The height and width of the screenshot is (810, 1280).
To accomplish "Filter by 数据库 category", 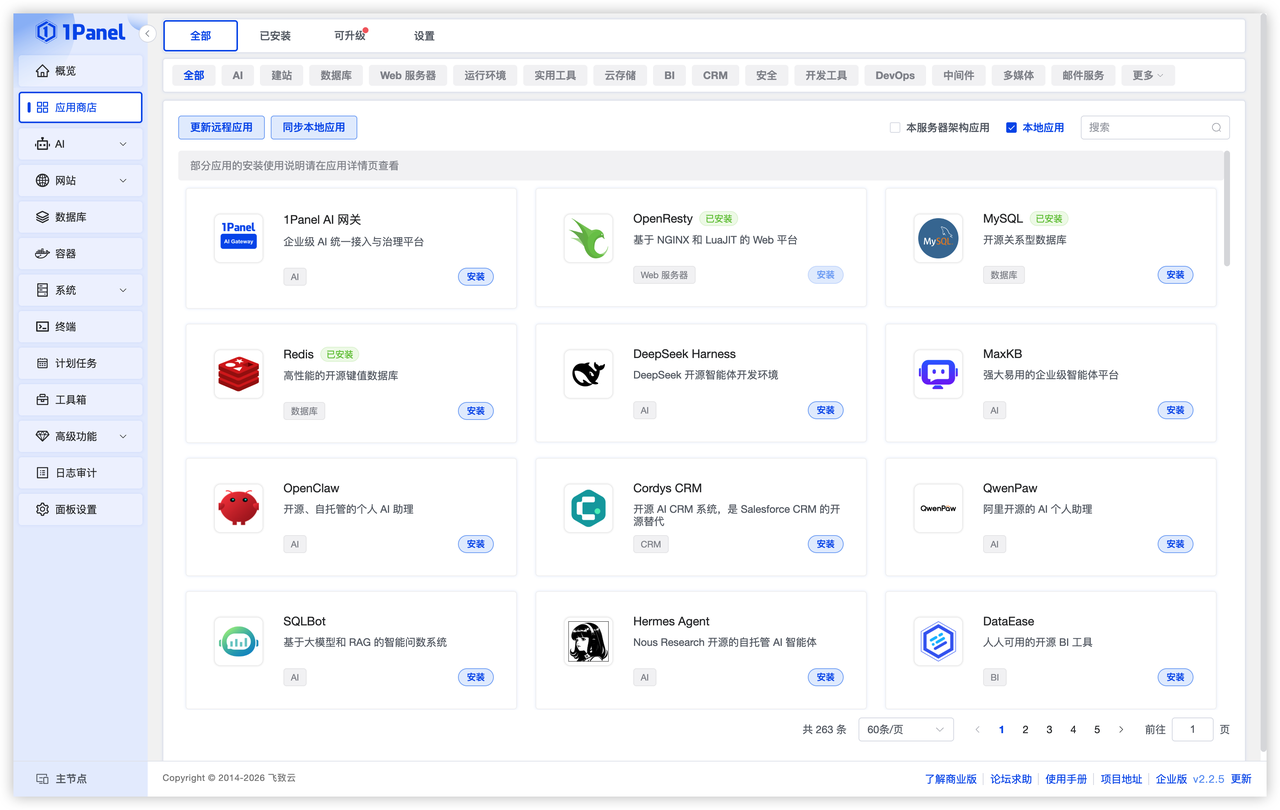I will [x=336, y=75].
